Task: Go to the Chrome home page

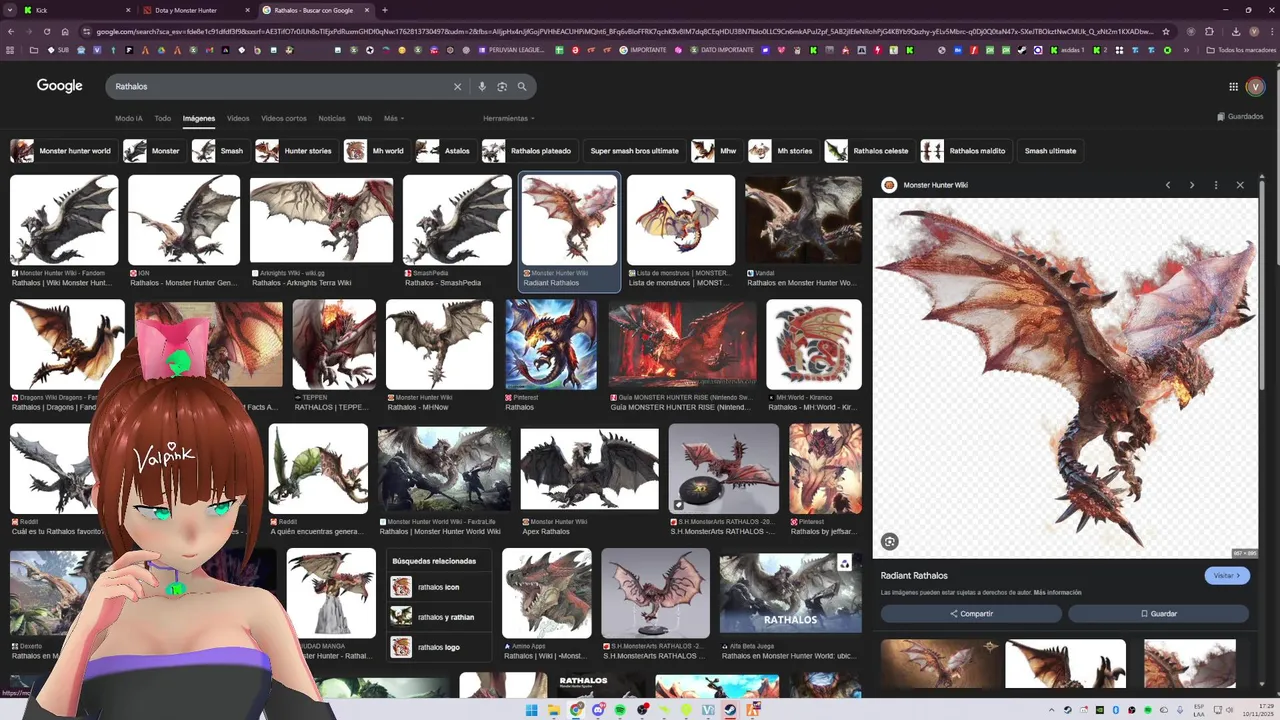Action: coord(65,31)
